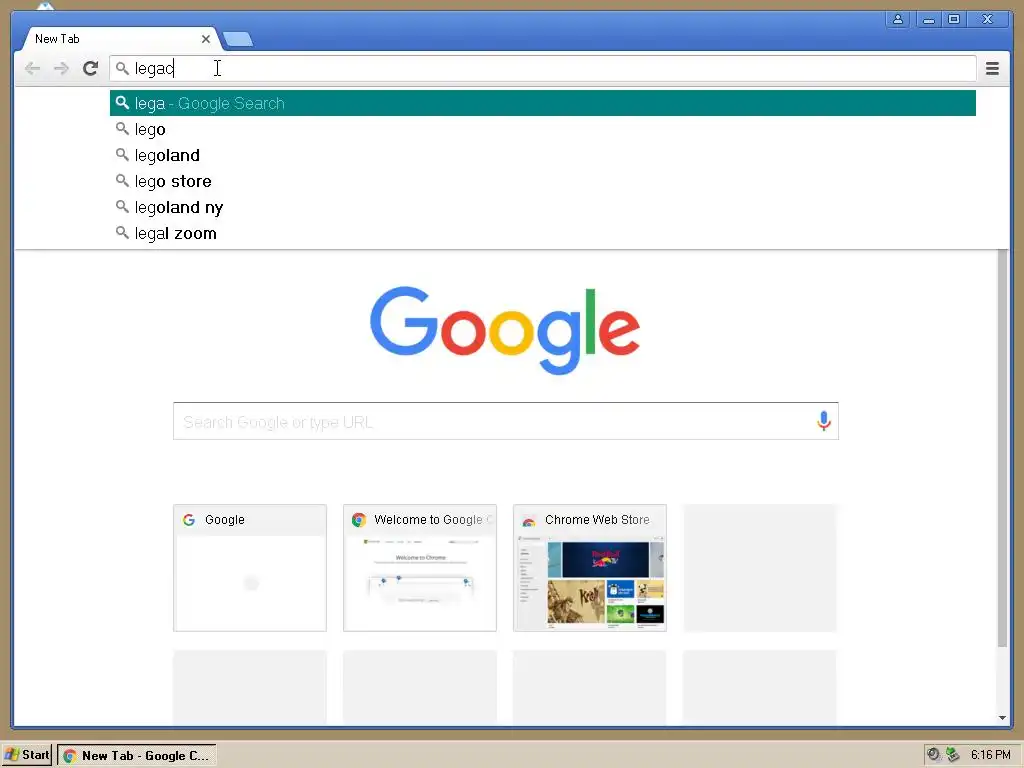The height and width of the screenshot is (768, 1024).
Task: Click the first system tray icon
Action: click(933, 754)
